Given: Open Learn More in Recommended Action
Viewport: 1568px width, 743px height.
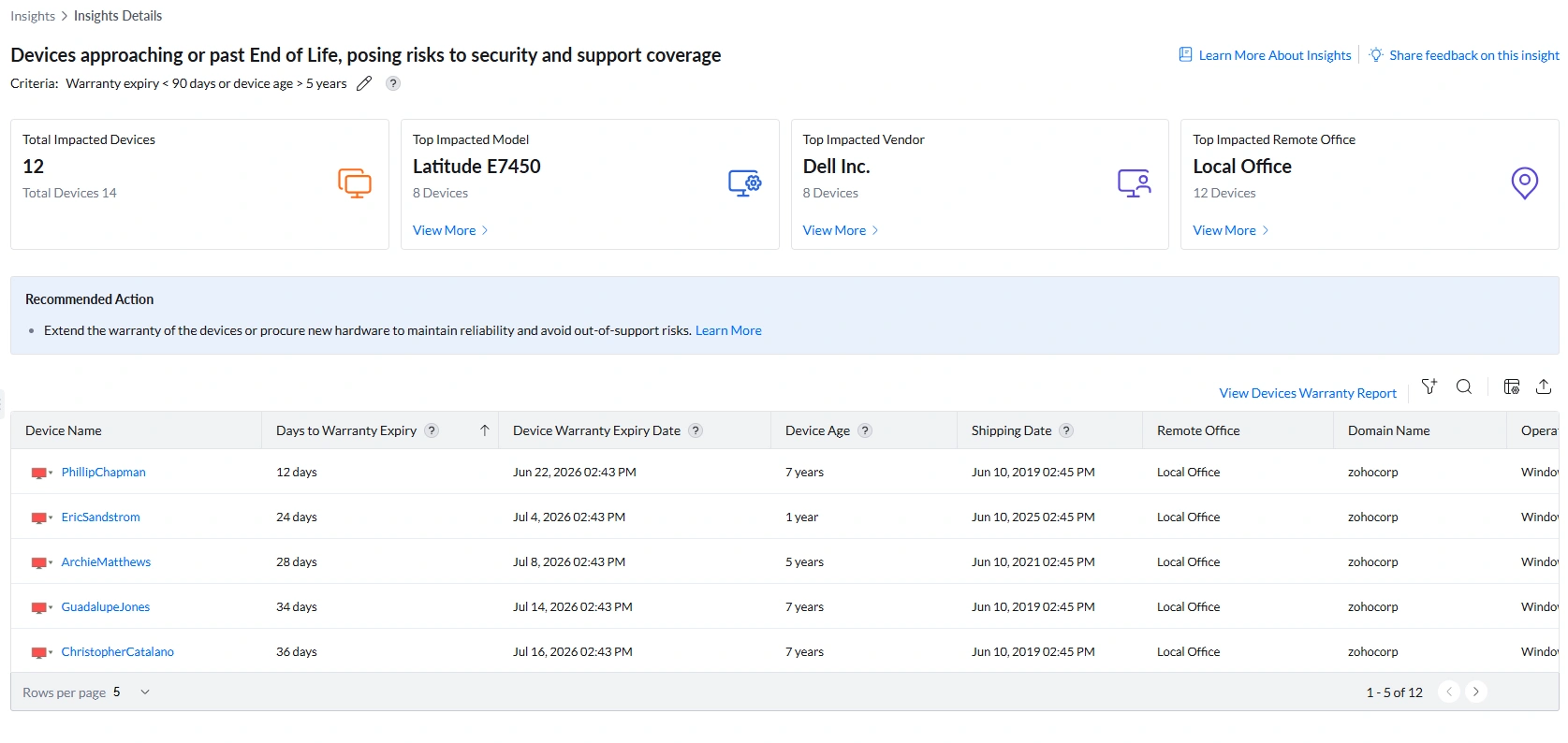Looking at the screenshot, I should (x=728, y=330).
